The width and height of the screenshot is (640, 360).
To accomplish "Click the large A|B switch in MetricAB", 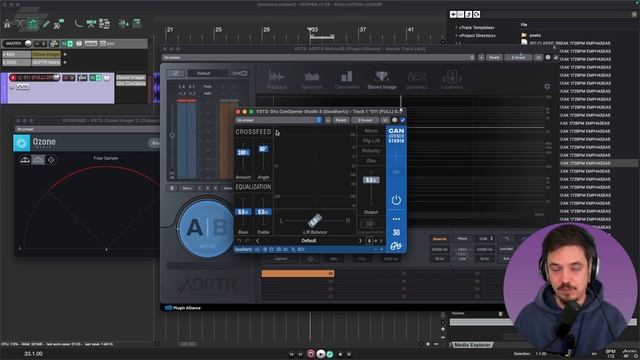I will pos(206,228).
